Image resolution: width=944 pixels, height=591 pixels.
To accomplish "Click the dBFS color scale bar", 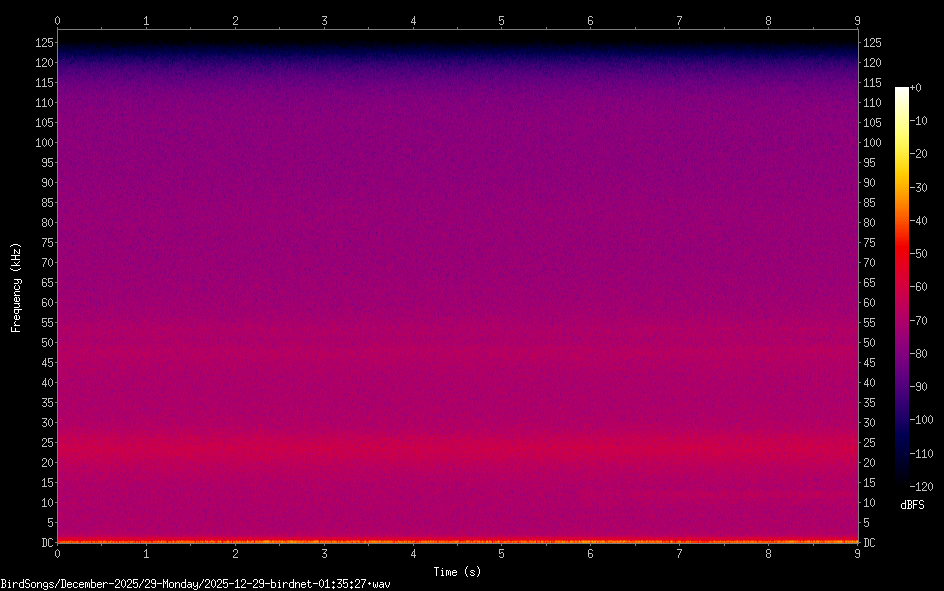I will click(902, 287).
